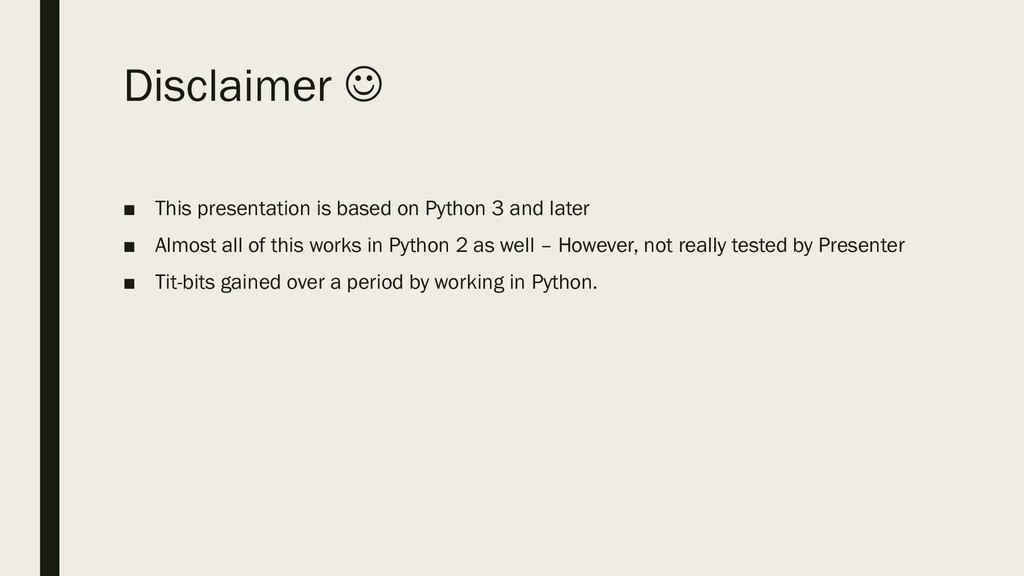Image resolution: width=1024 pixels, height=576 pixels.
Task: Click the third bullet square marker
Action: pos(129,284)
